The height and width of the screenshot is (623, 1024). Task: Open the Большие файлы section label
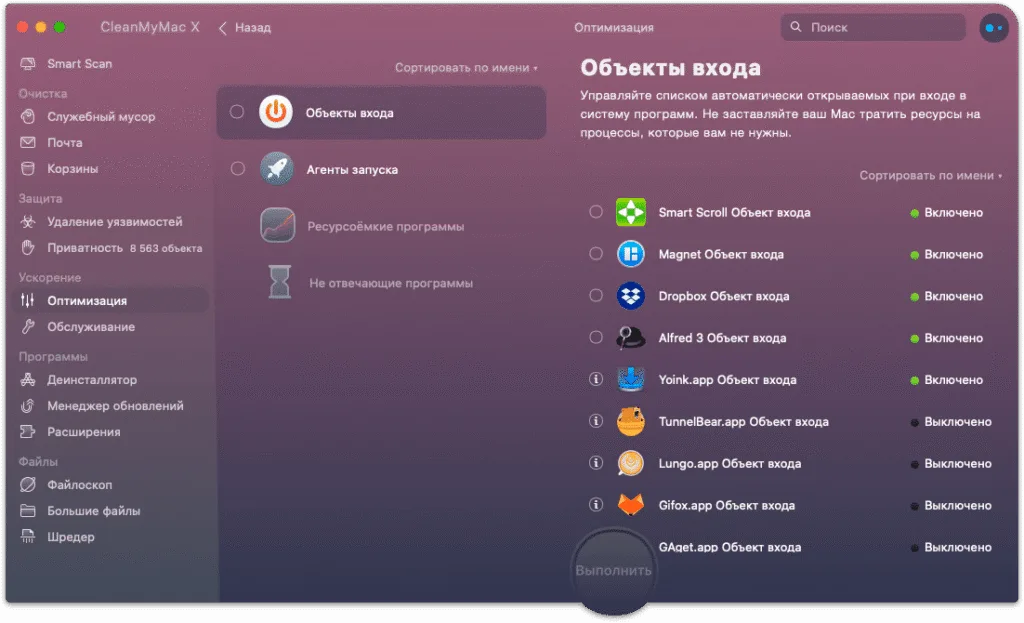(x=93, y=511)
